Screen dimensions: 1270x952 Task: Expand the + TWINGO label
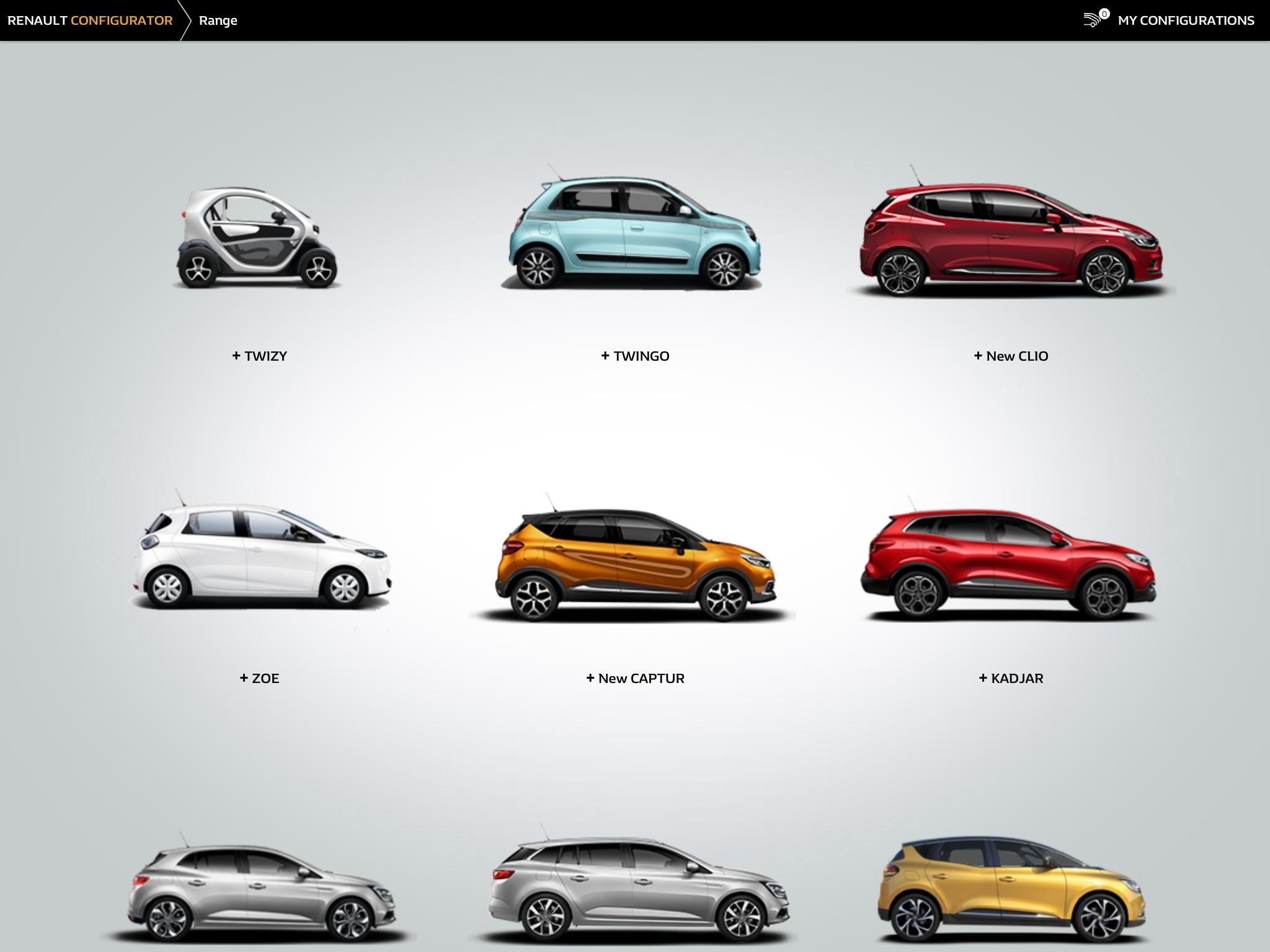(635, 356)
